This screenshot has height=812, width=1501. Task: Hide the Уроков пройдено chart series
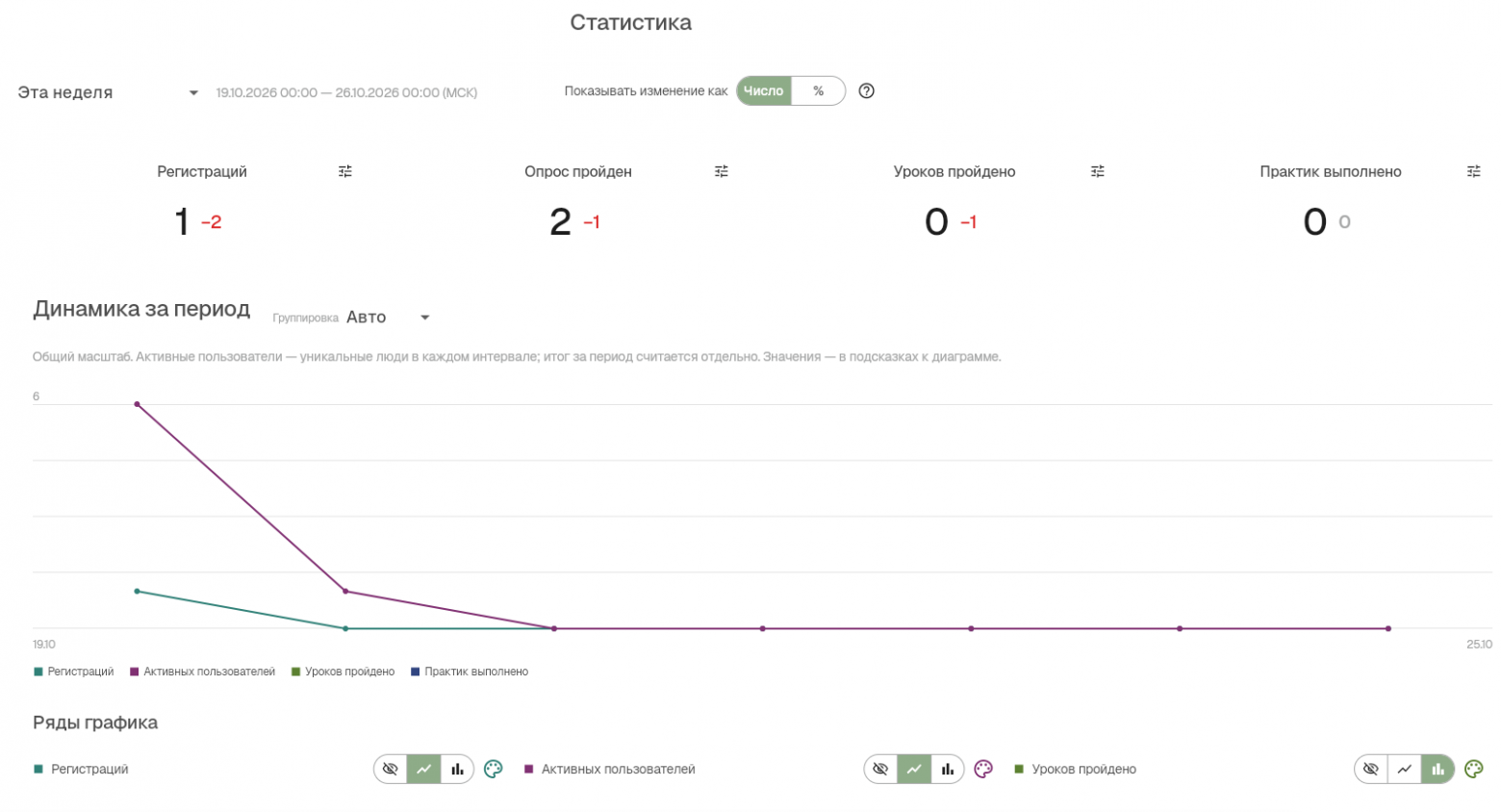(1371, 770)
